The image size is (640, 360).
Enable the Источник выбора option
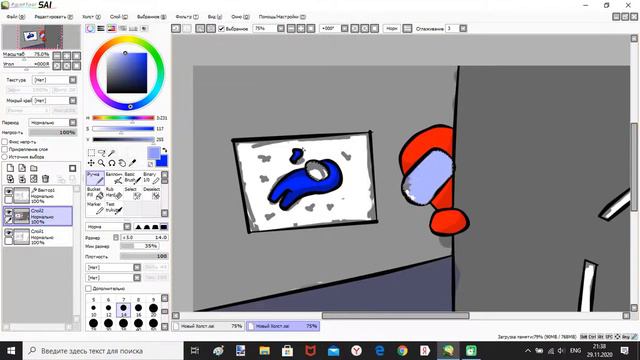(5, 157)
